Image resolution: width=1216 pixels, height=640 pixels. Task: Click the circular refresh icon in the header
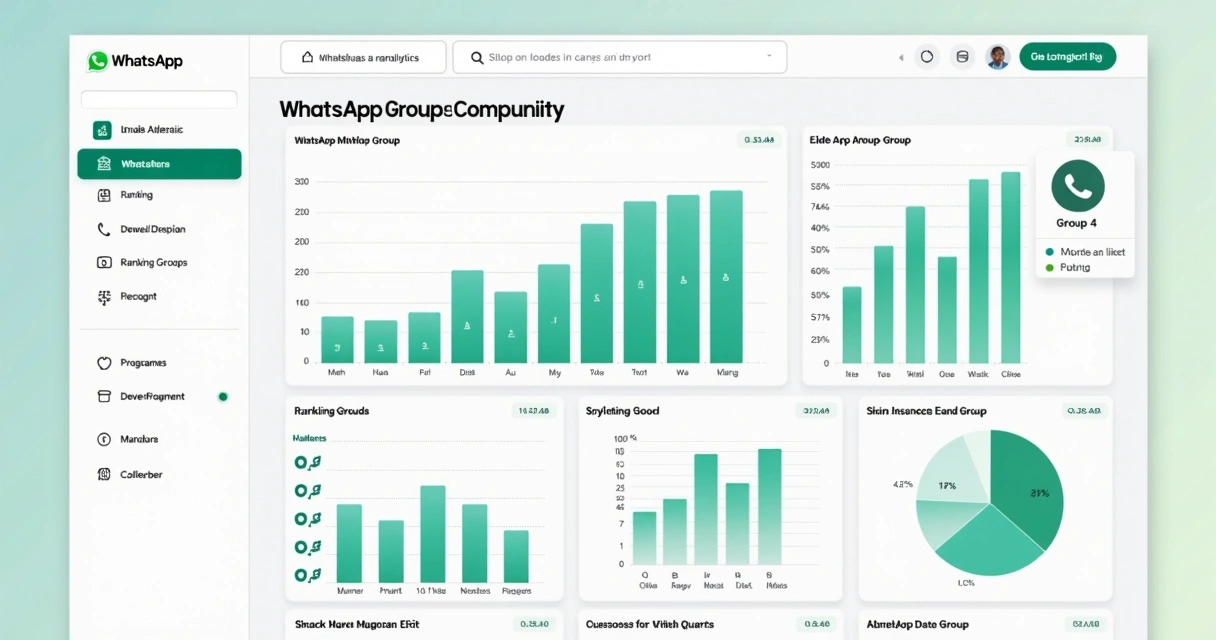(927, 57)
